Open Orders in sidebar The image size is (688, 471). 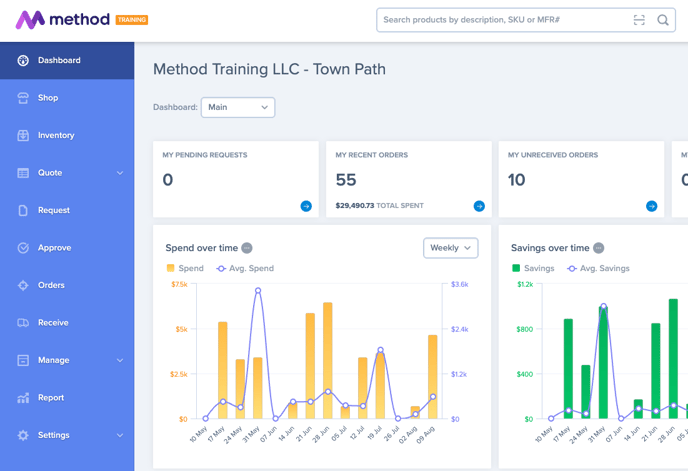(x=67, y=285)
